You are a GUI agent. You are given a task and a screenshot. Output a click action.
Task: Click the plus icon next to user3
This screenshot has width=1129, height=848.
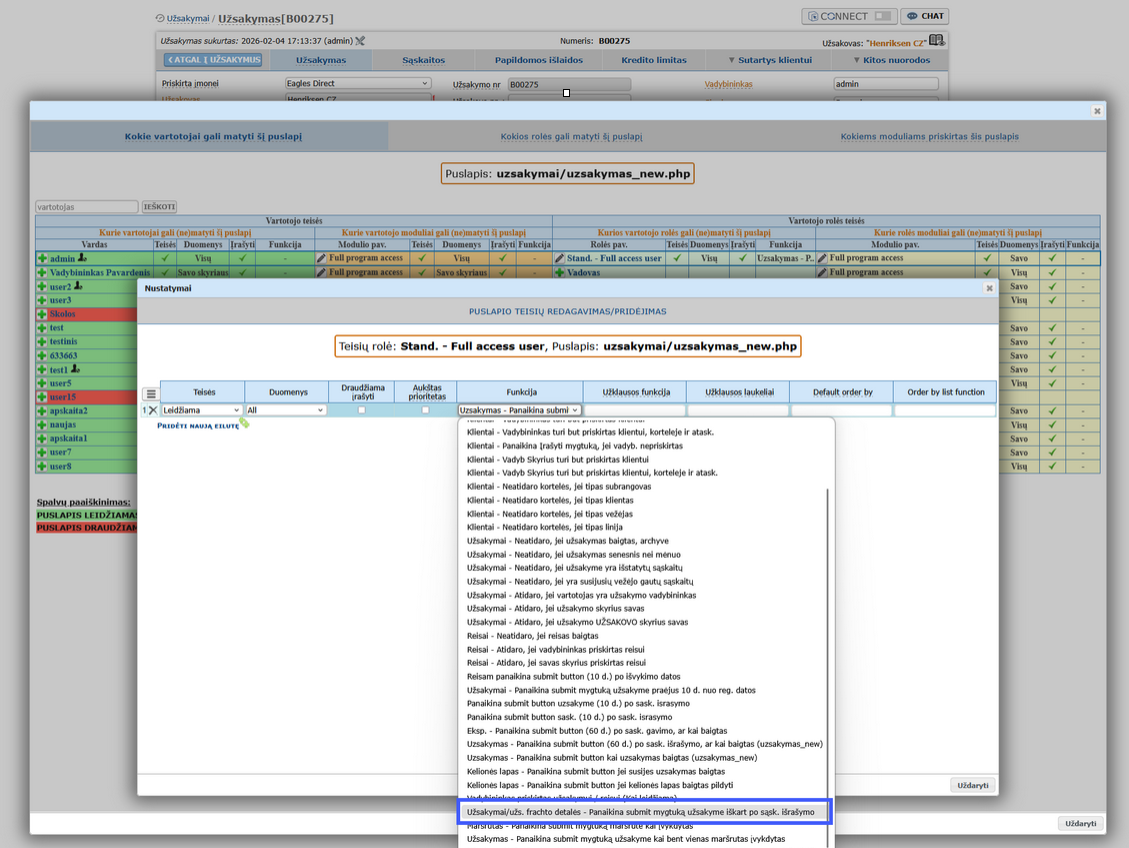click(42, 300)
